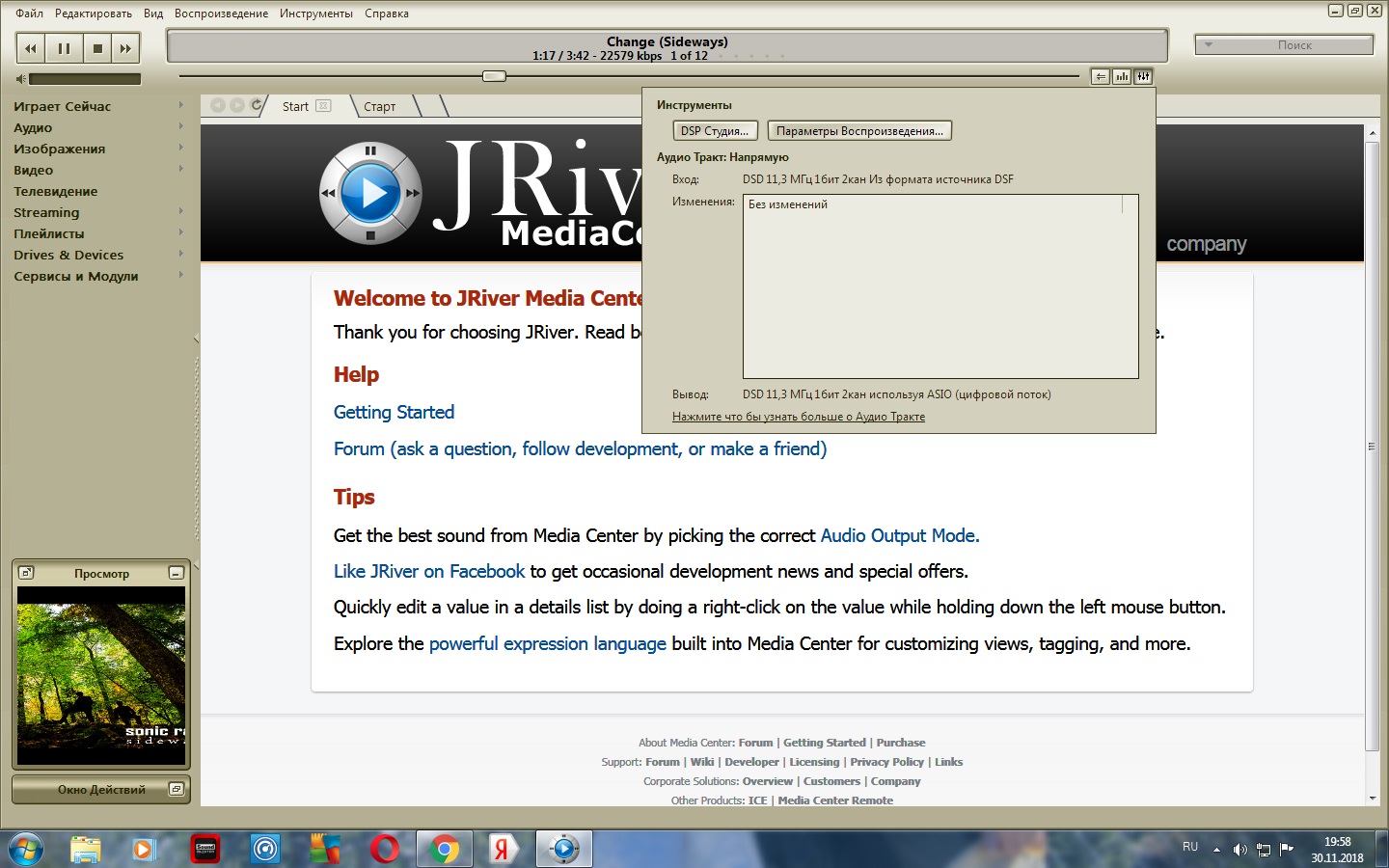1389x868 pixels.
Task: Select Телевидение in the sidebar
Action: (x=56, y=191)
